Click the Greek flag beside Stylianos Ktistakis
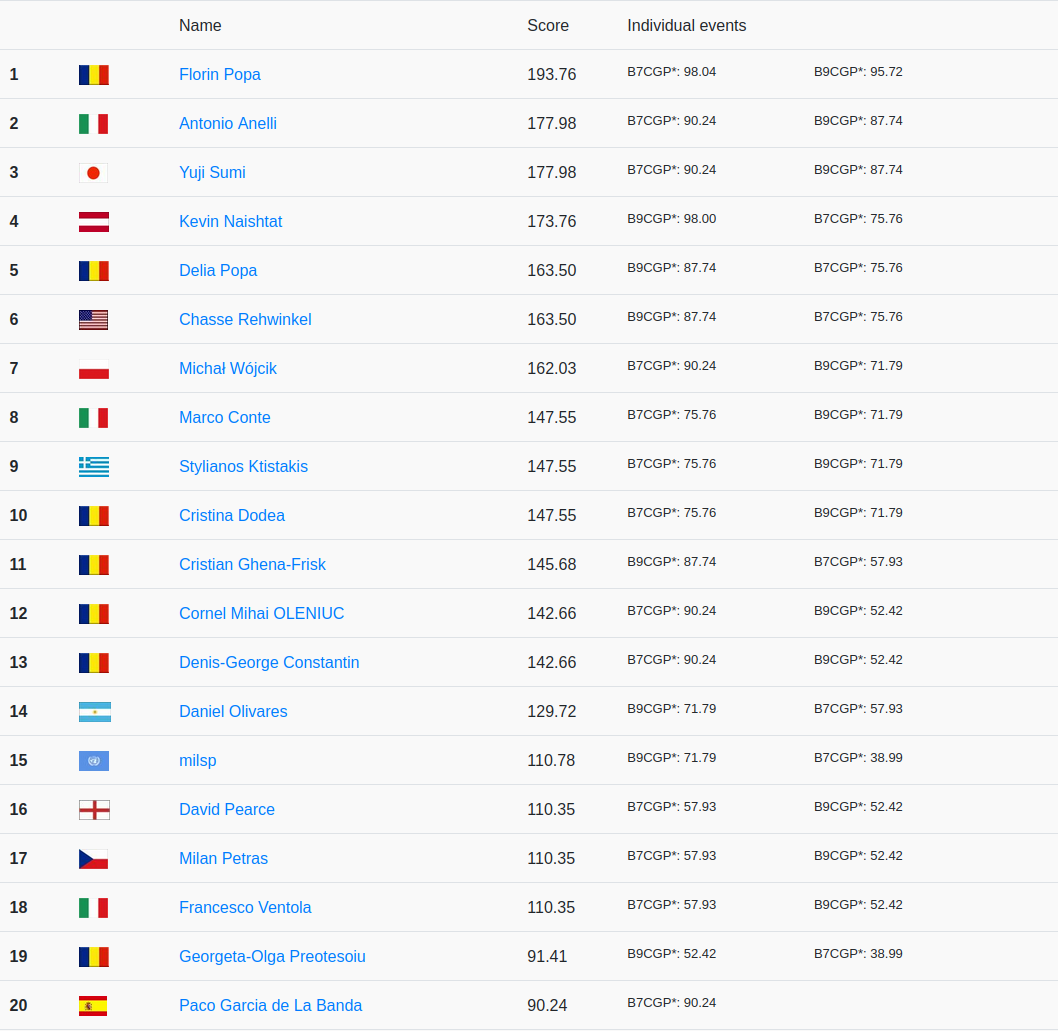This screenshot has width=1058, height=1031. click(x=93, y=467)
